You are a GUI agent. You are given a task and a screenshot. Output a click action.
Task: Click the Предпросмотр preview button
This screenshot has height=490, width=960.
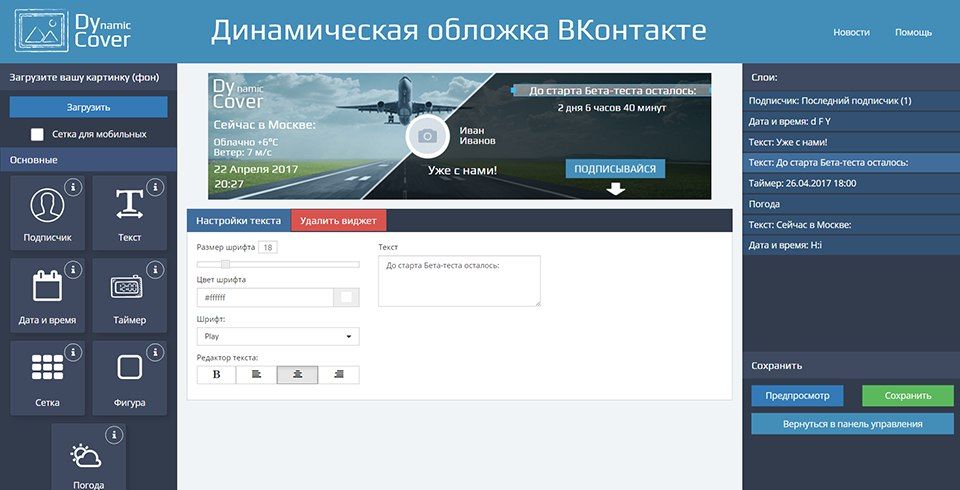pos(797,396)
